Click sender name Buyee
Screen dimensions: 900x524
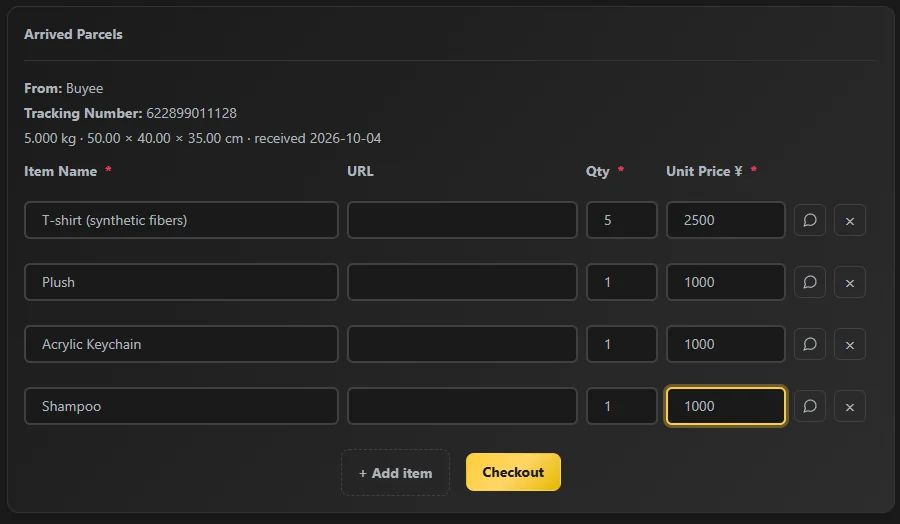coord(84,88)
